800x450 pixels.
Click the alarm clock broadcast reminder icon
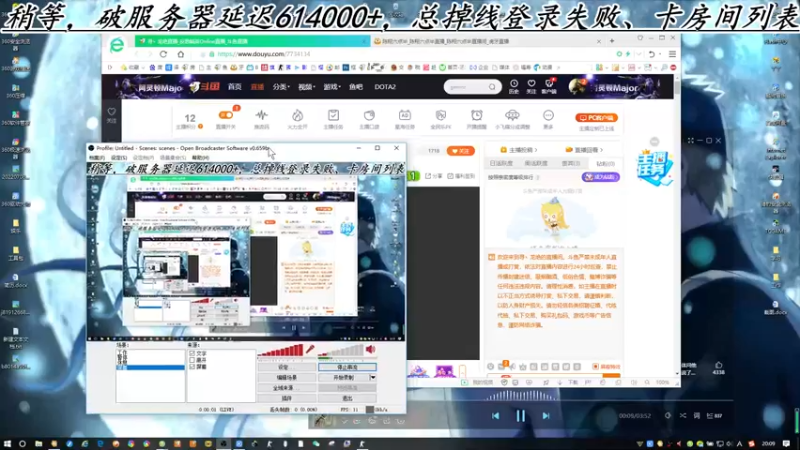(x=477, y=115)
